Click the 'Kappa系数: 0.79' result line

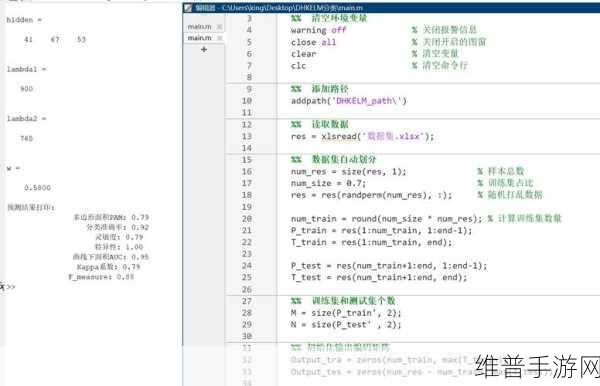(x=109, y=267)
